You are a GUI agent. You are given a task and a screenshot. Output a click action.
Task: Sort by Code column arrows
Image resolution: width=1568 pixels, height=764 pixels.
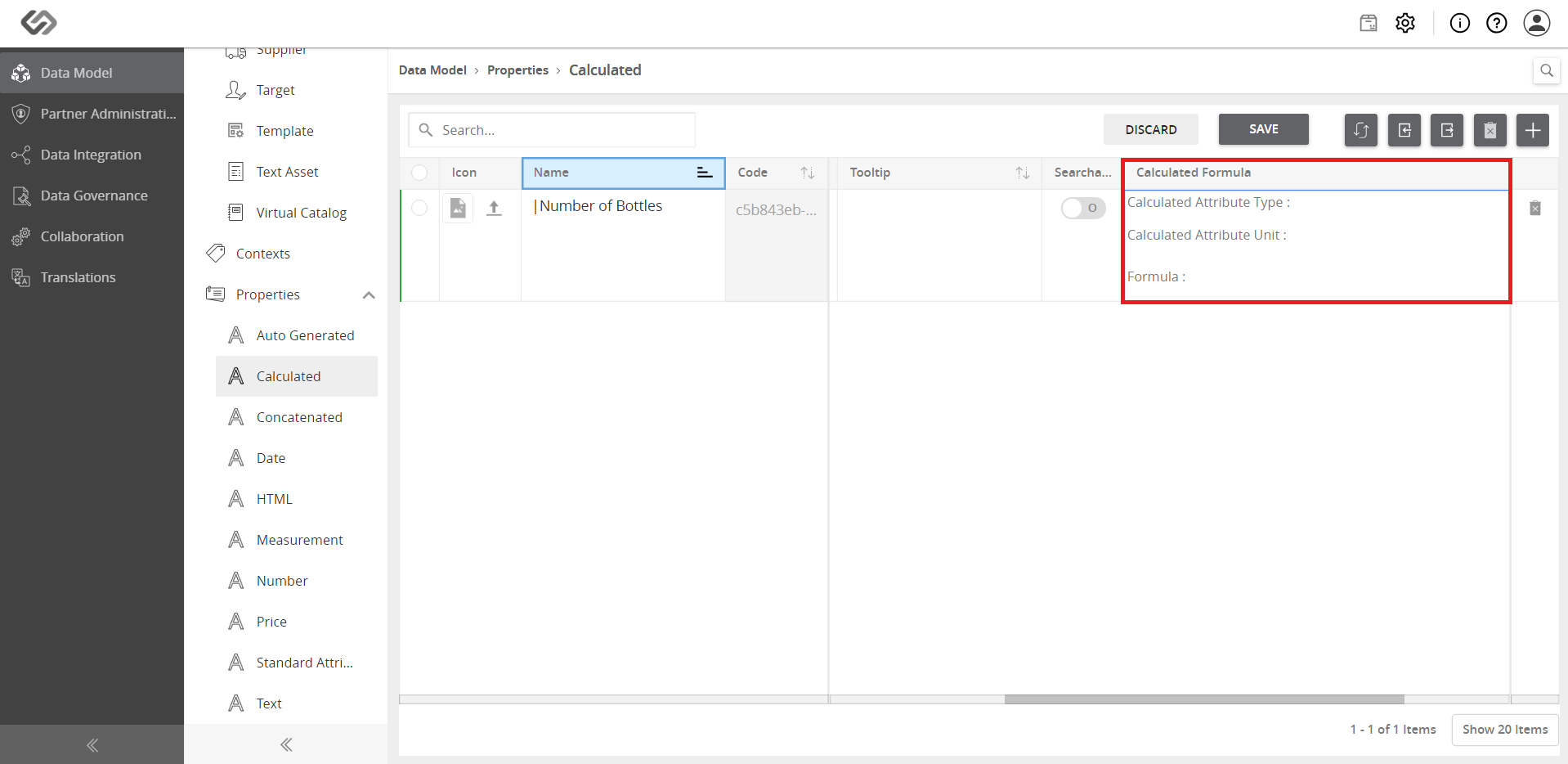(x=808, y=173)
